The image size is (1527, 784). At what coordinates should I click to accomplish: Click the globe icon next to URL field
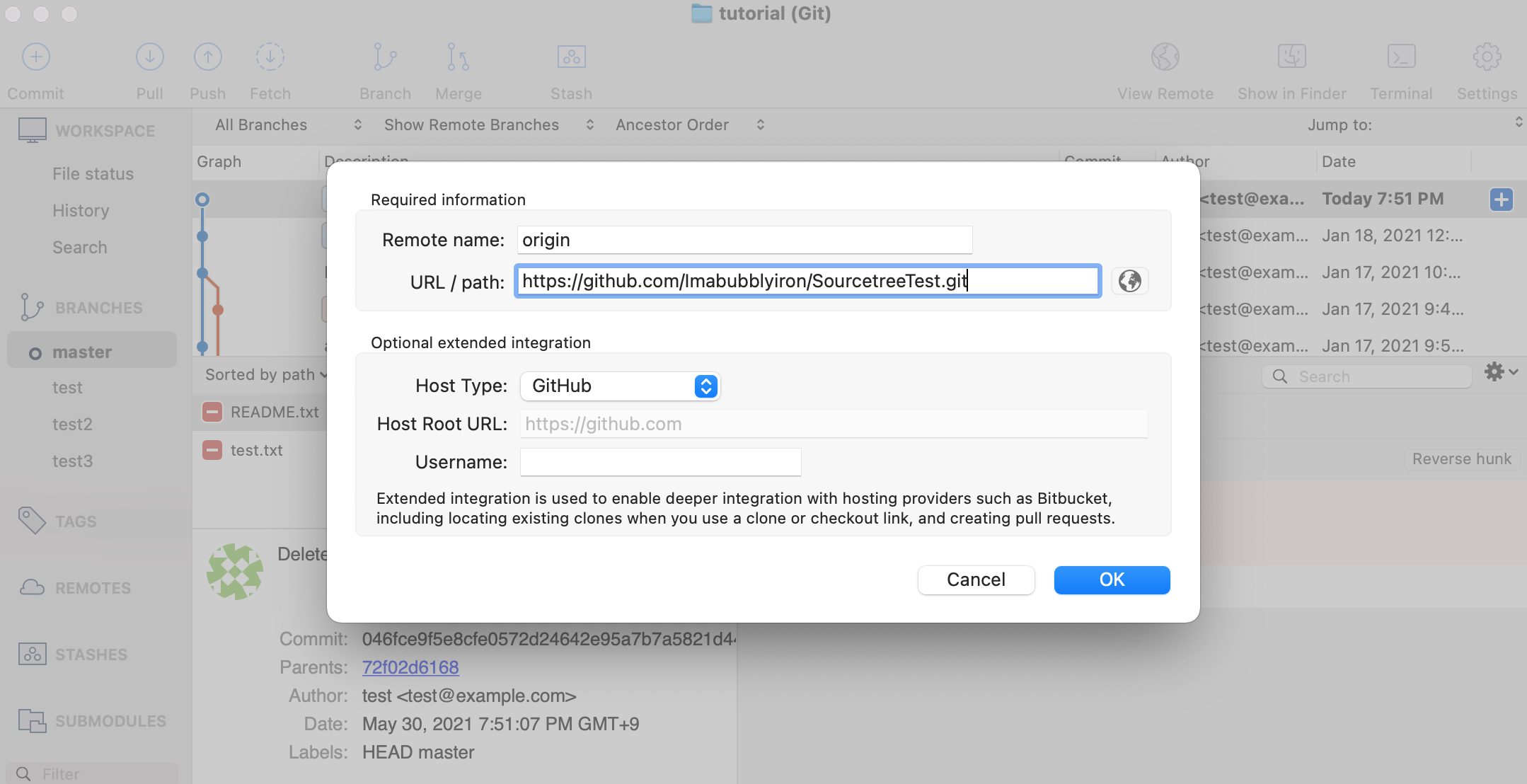1129,281
